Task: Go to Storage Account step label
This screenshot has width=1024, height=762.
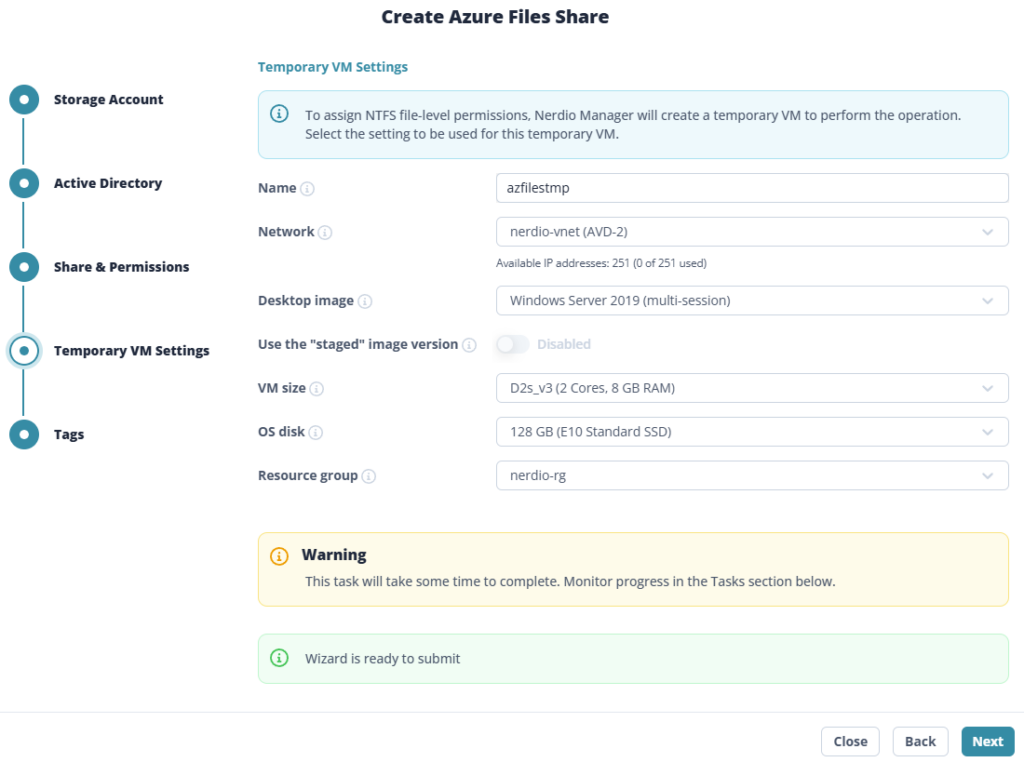Action: (x=108, y=100)
